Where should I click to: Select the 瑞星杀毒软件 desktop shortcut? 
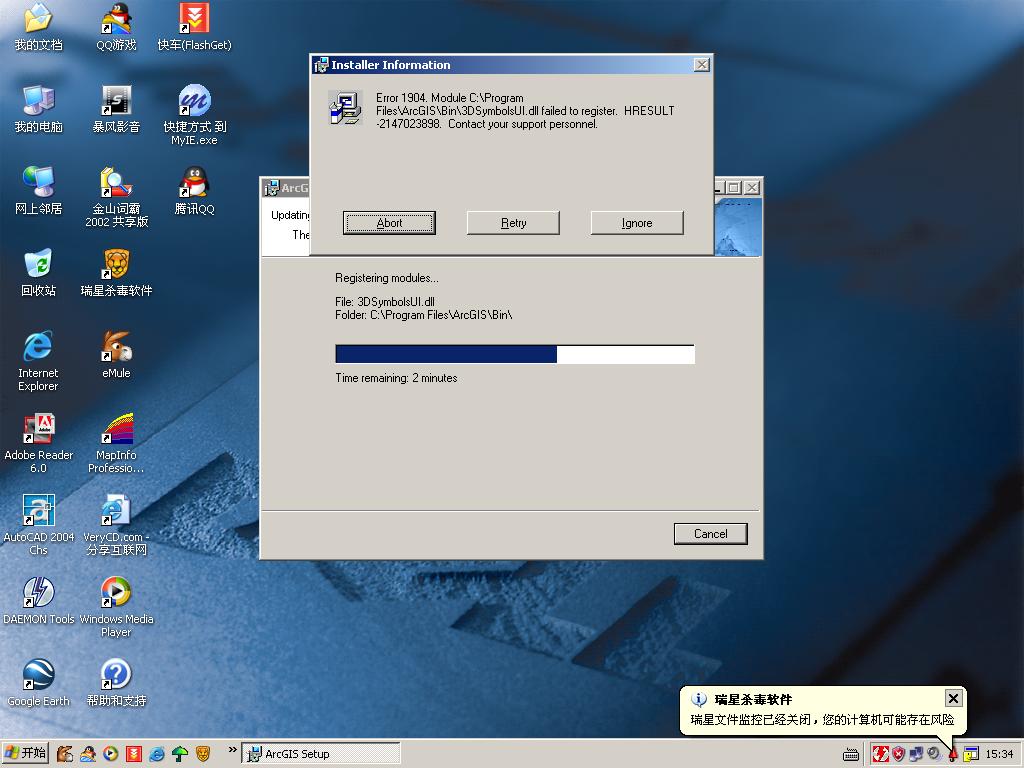pyautogui.click(x=116, y=273)
